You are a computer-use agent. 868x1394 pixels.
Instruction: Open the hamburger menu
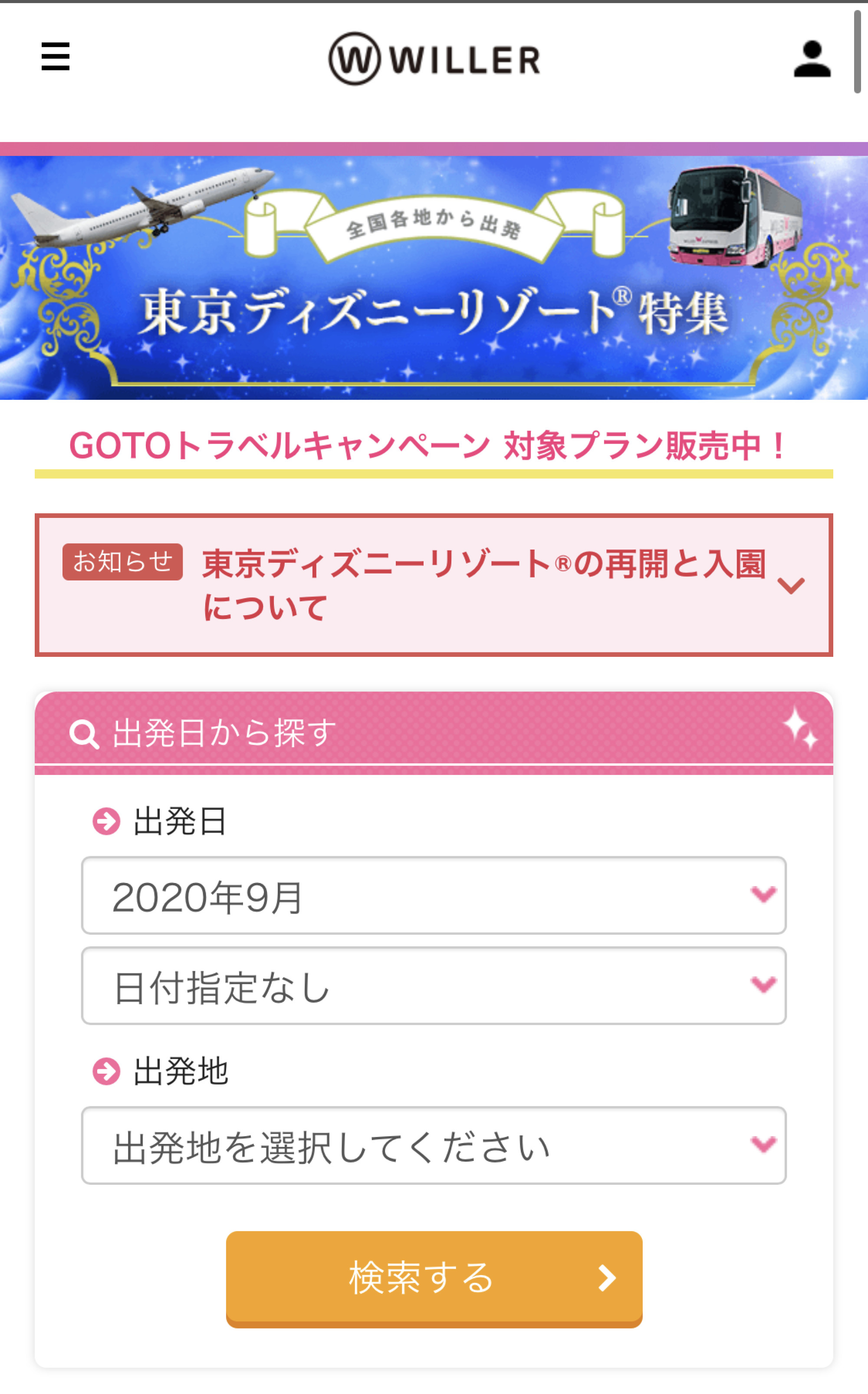tap(56, 56)
